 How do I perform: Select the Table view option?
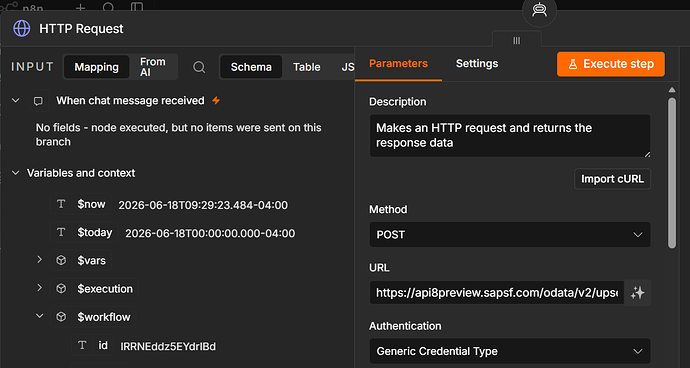point(307,67)
